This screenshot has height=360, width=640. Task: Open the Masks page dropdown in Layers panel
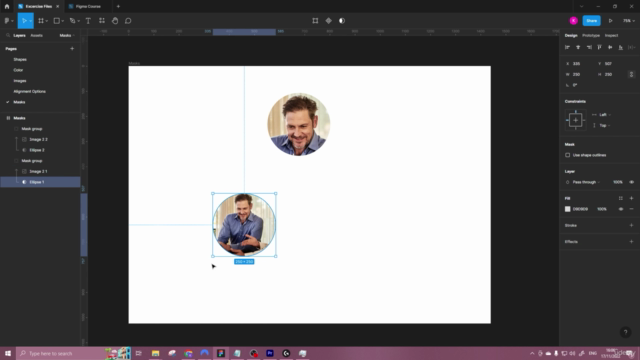pyautogui.click(x=67, y=36)
